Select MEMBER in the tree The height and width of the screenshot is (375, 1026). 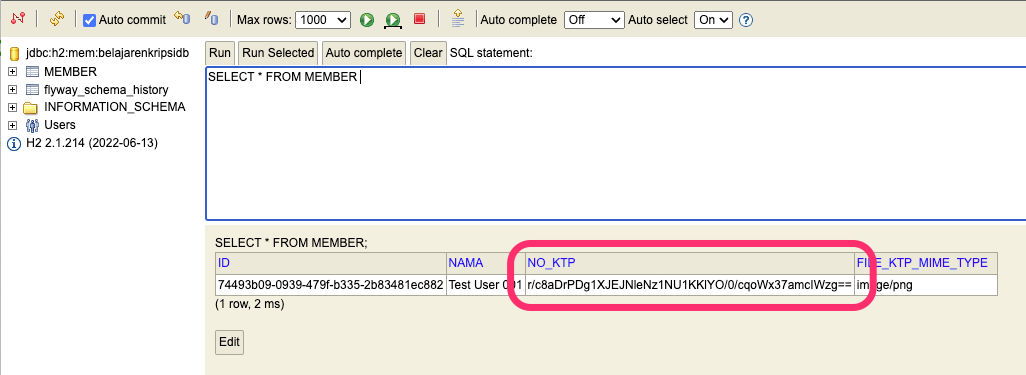(70, 71)
